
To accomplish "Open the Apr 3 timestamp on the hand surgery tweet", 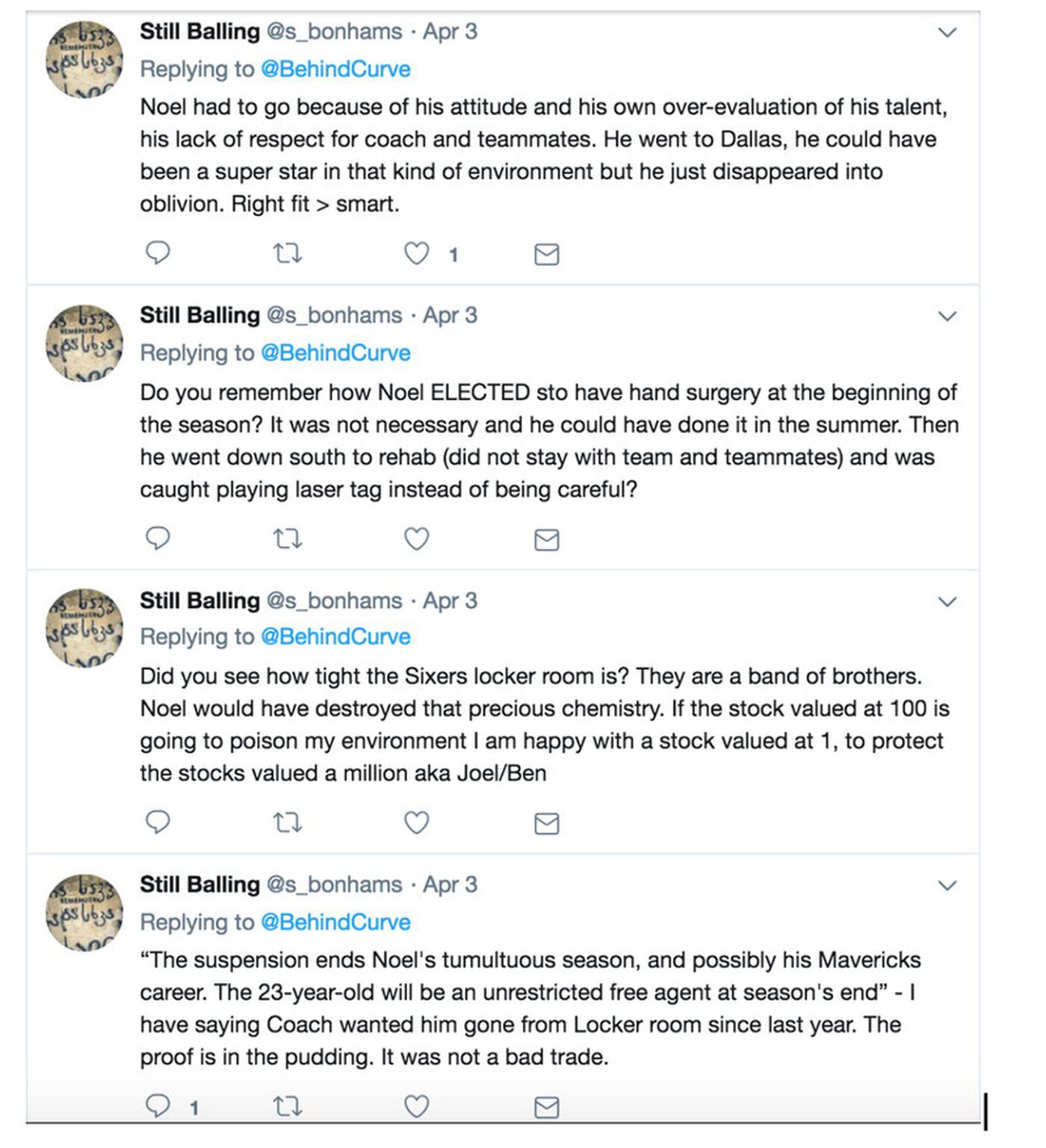I will (450, 315).
